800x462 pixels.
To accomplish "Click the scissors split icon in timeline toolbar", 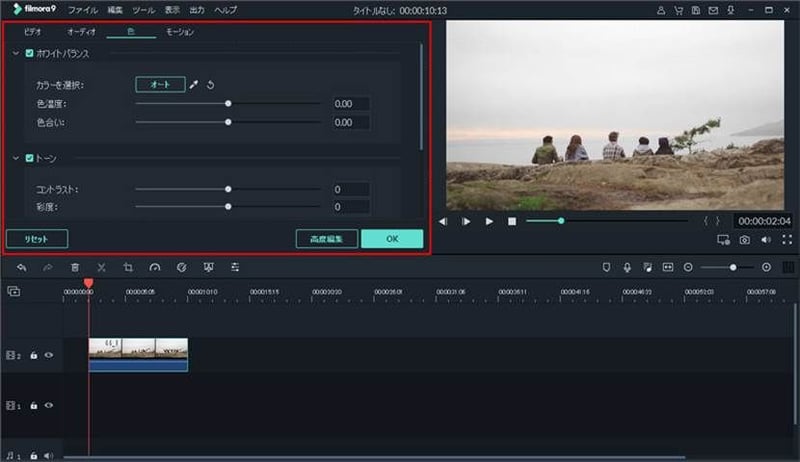I will pyautogui.click(x=101, y=268).
